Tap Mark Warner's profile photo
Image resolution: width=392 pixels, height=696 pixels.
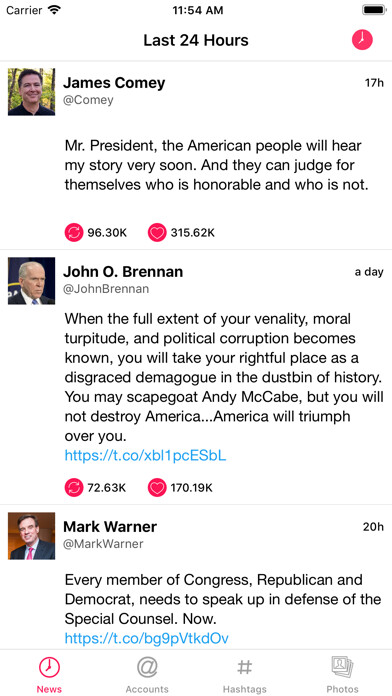tap(32, 536)
